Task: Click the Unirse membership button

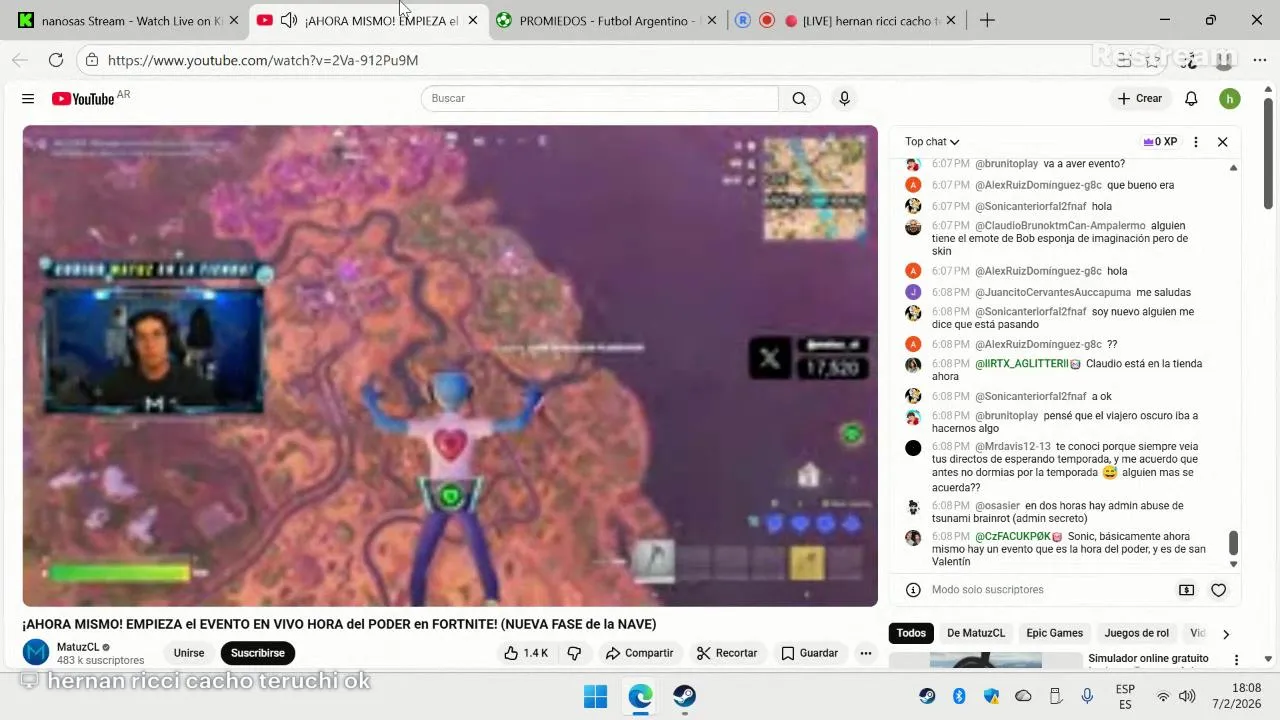Action: [189, 653]
